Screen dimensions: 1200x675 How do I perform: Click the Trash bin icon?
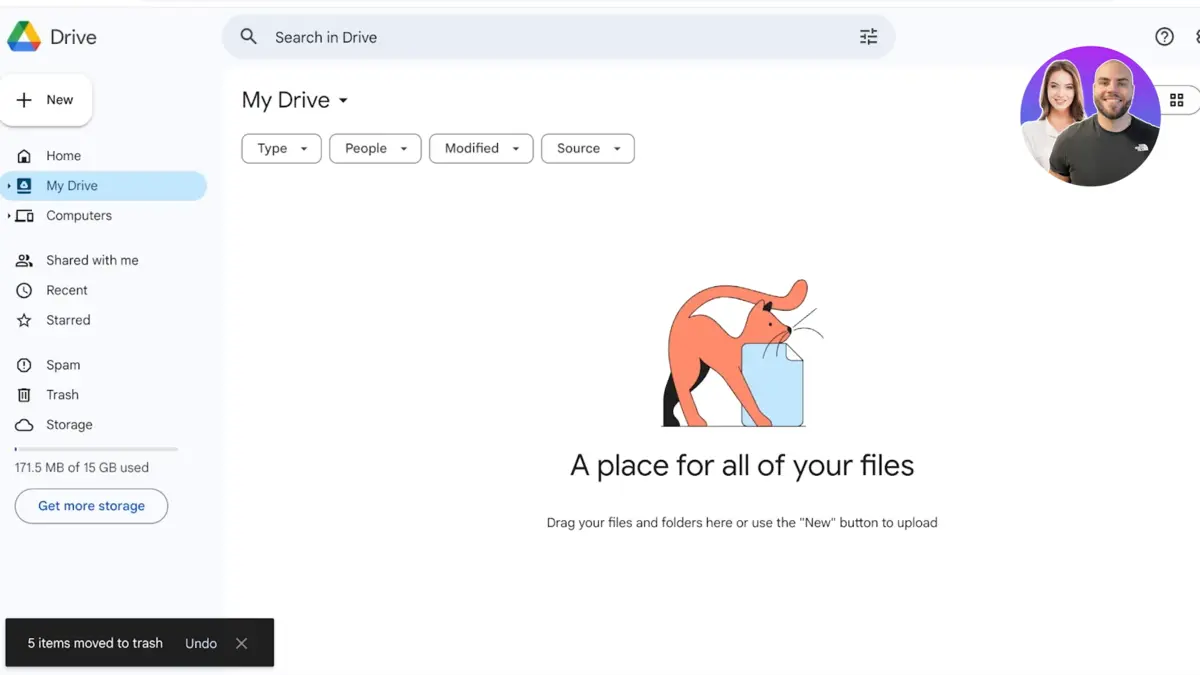tap(24, 395)
